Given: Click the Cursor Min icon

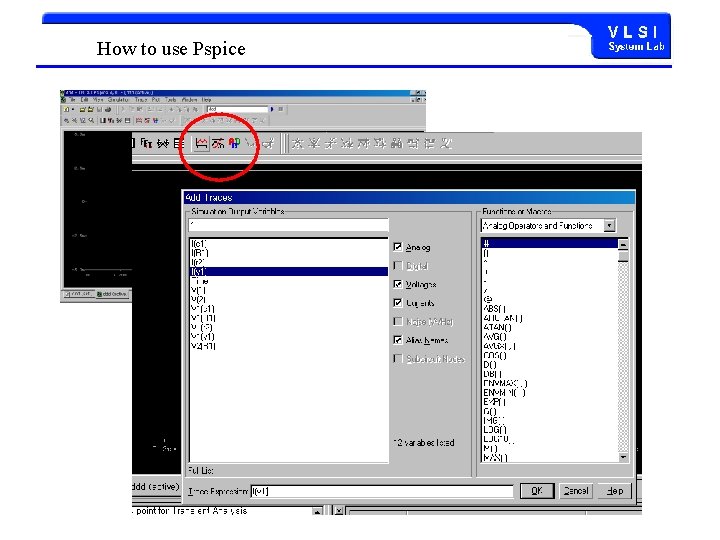Looking at the screenshot, I should (347, 143).
